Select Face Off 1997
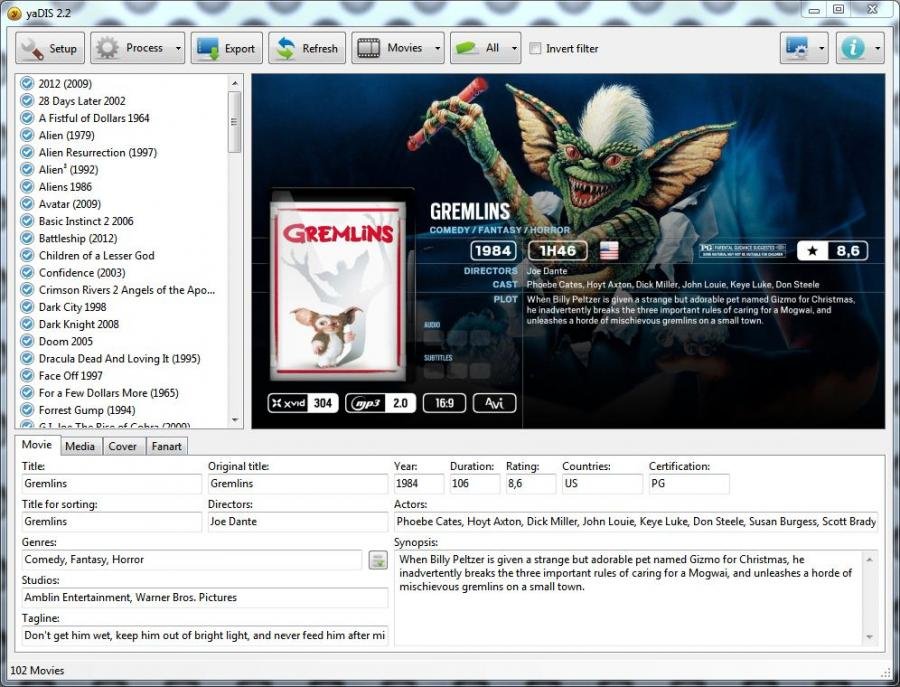 click(71, 376)
